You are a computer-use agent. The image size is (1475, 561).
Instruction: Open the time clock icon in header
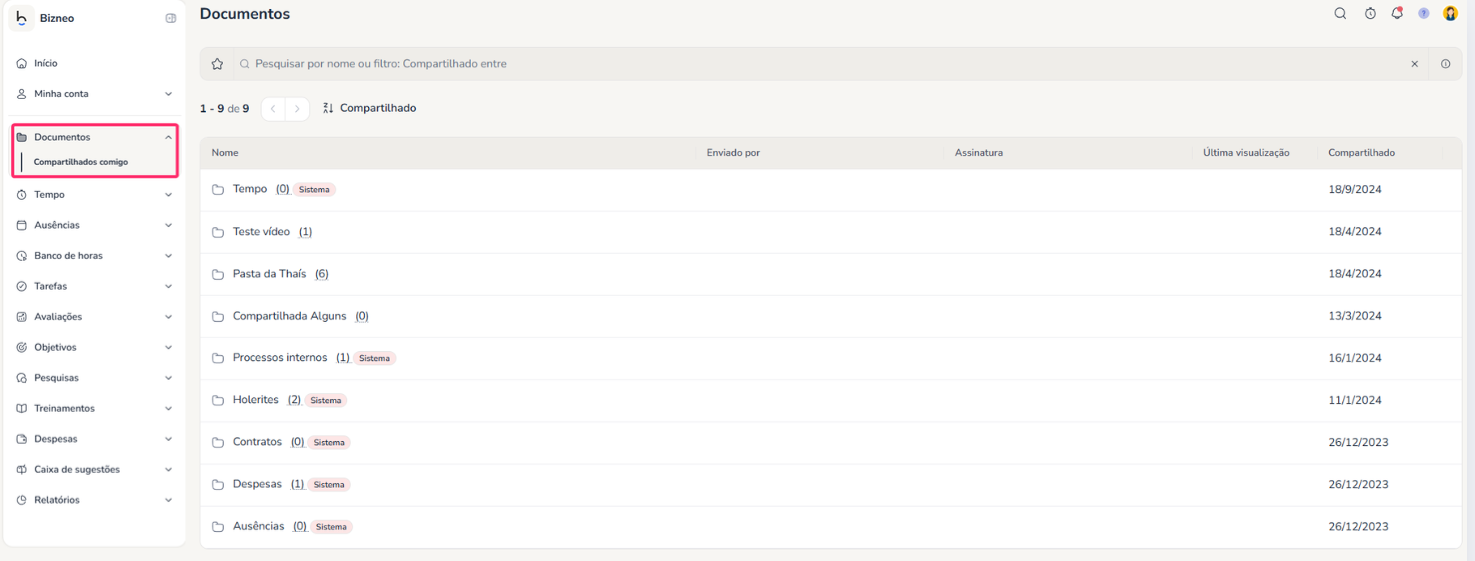tap(1370, 14)
